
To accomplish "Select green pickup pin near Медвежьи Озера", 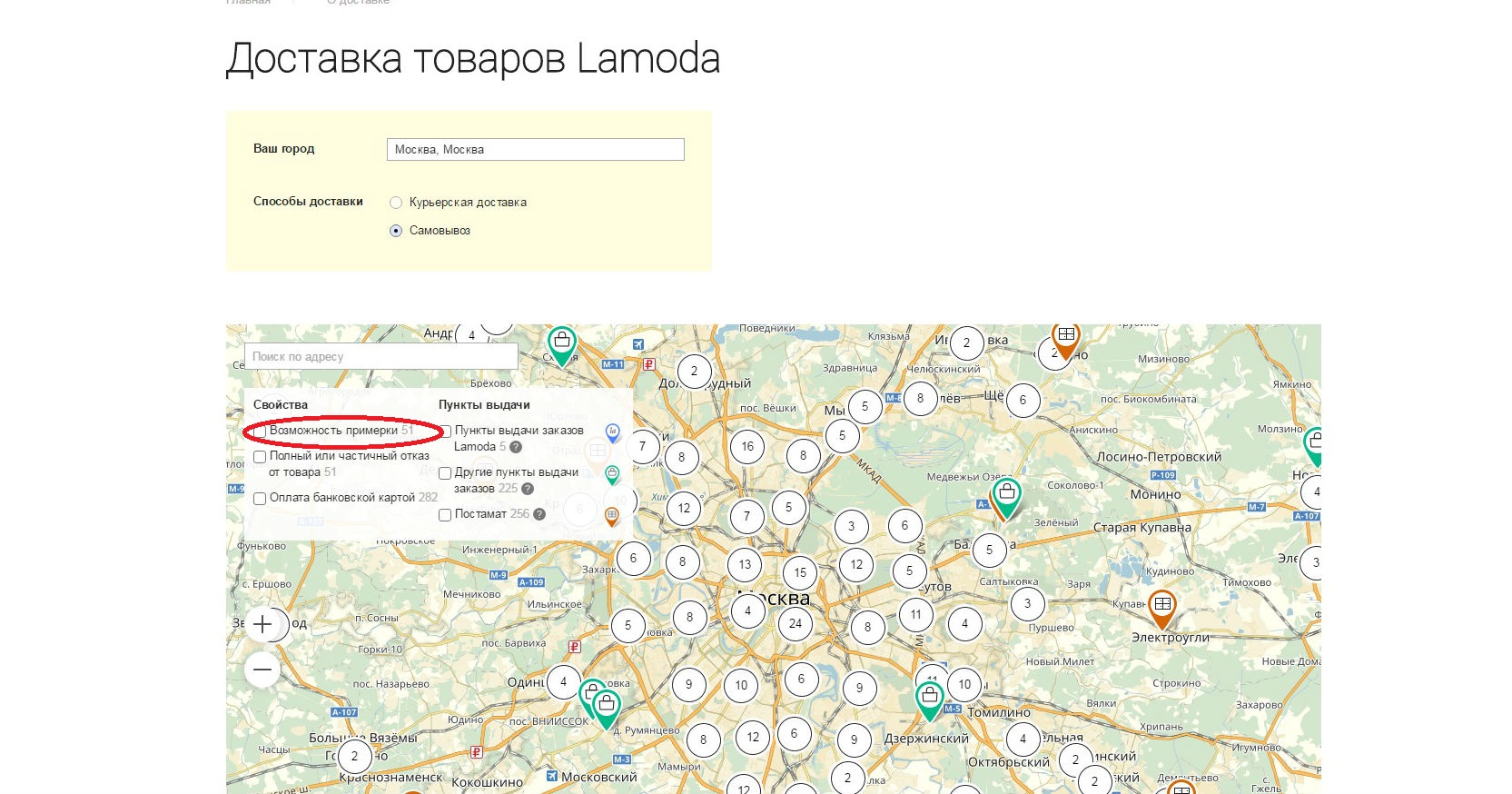I will click(1007, 498).
